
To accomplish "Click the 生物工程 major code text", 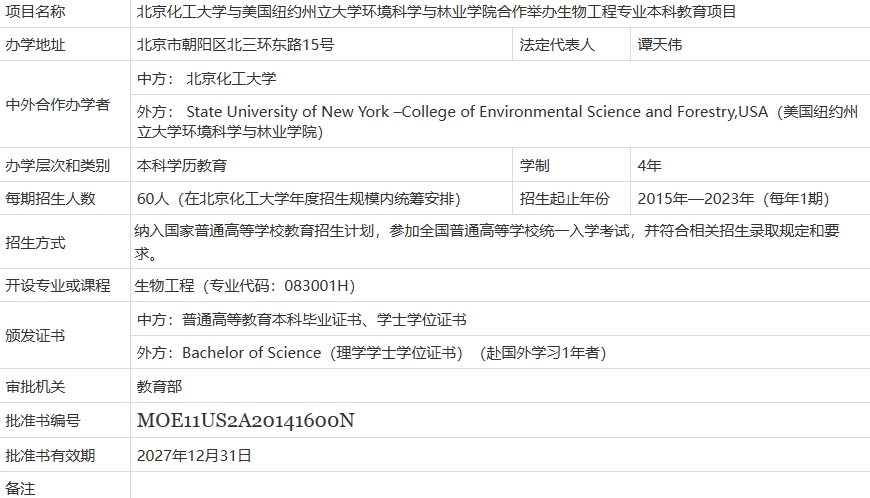I will pyautogui.click(x=245, y=286).
